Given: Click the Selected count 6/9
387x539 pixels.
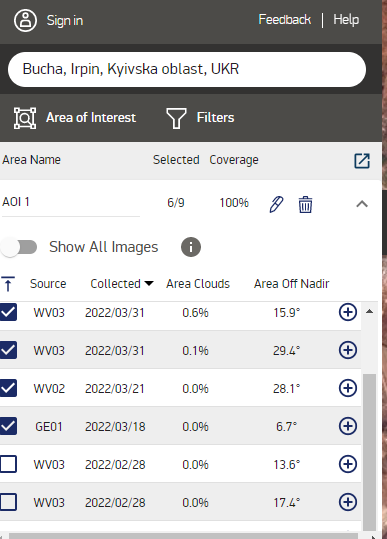Looking at the screenshot, I should click(x=176, y=202).
